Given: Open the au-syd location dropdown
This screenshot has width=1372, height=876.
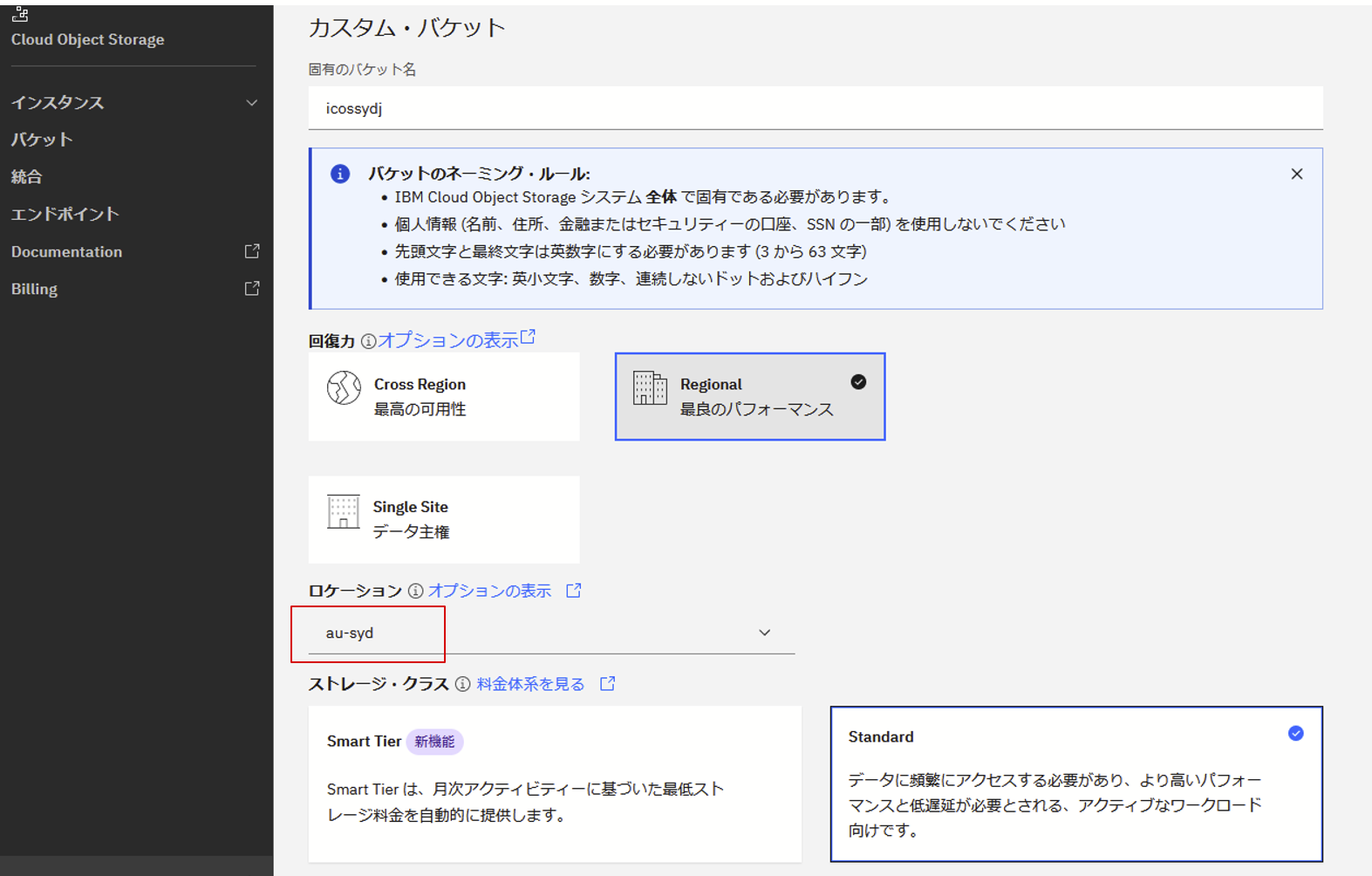Looking at the screenshot, I should point(551,633).
